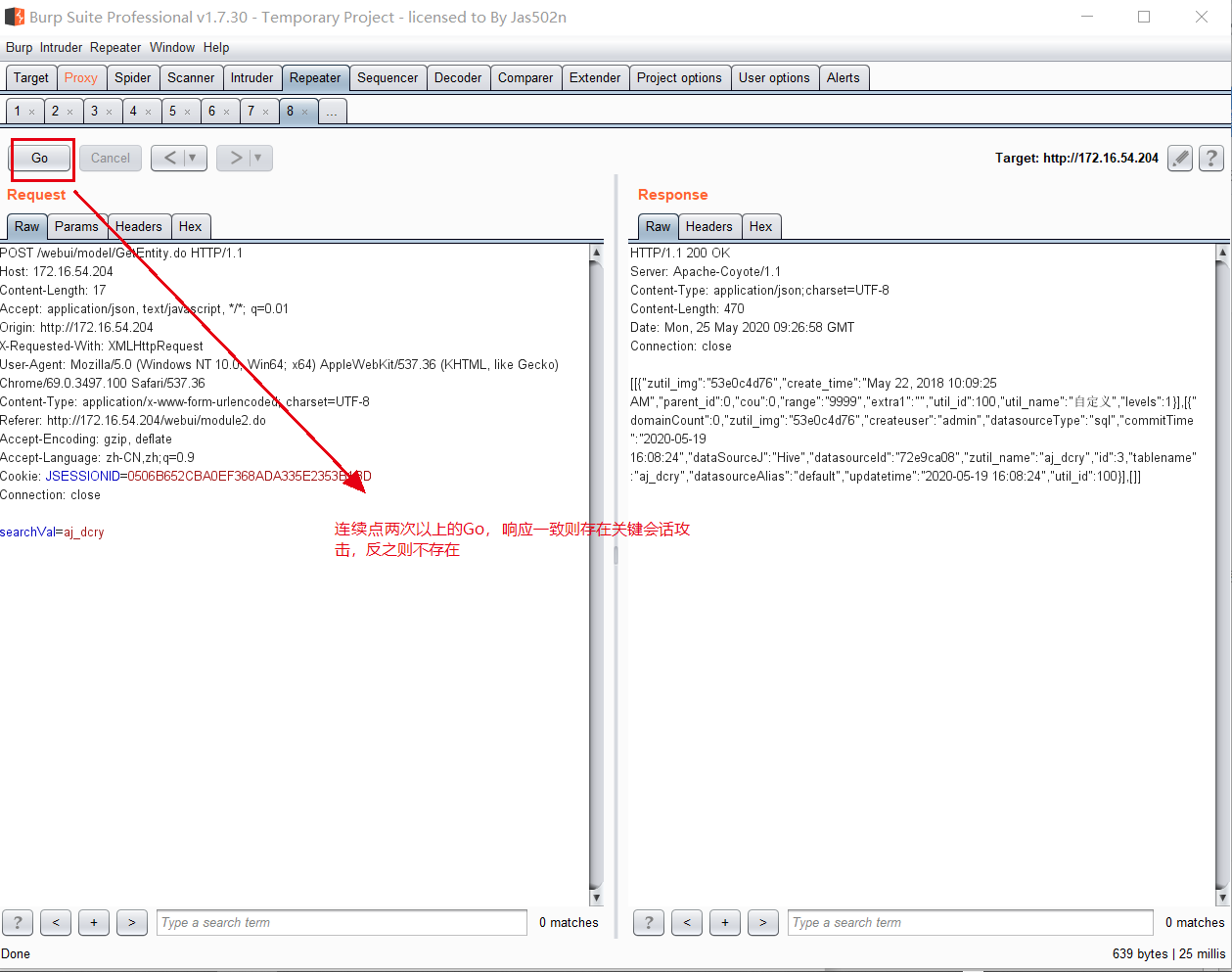This screenshot has width=1232, height=972.
Task: Find previous match in request search
Action: pos(56,922)
